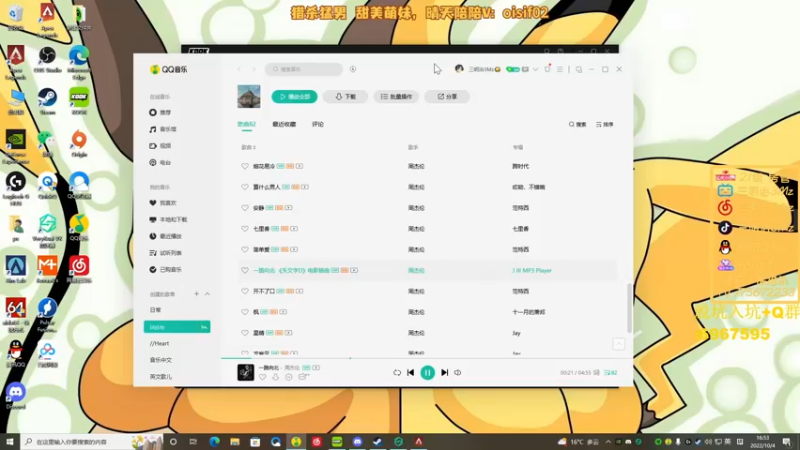
Task: Toggle the lyrics display 词 icon
Action: 596,373
